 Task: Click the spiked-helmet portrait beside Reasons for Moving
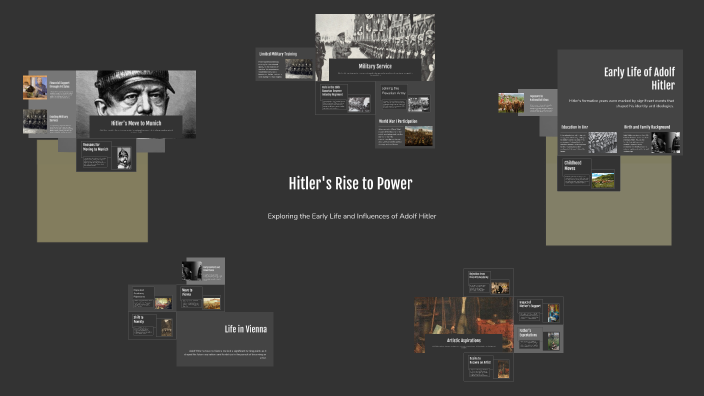(x=124, y=158)
